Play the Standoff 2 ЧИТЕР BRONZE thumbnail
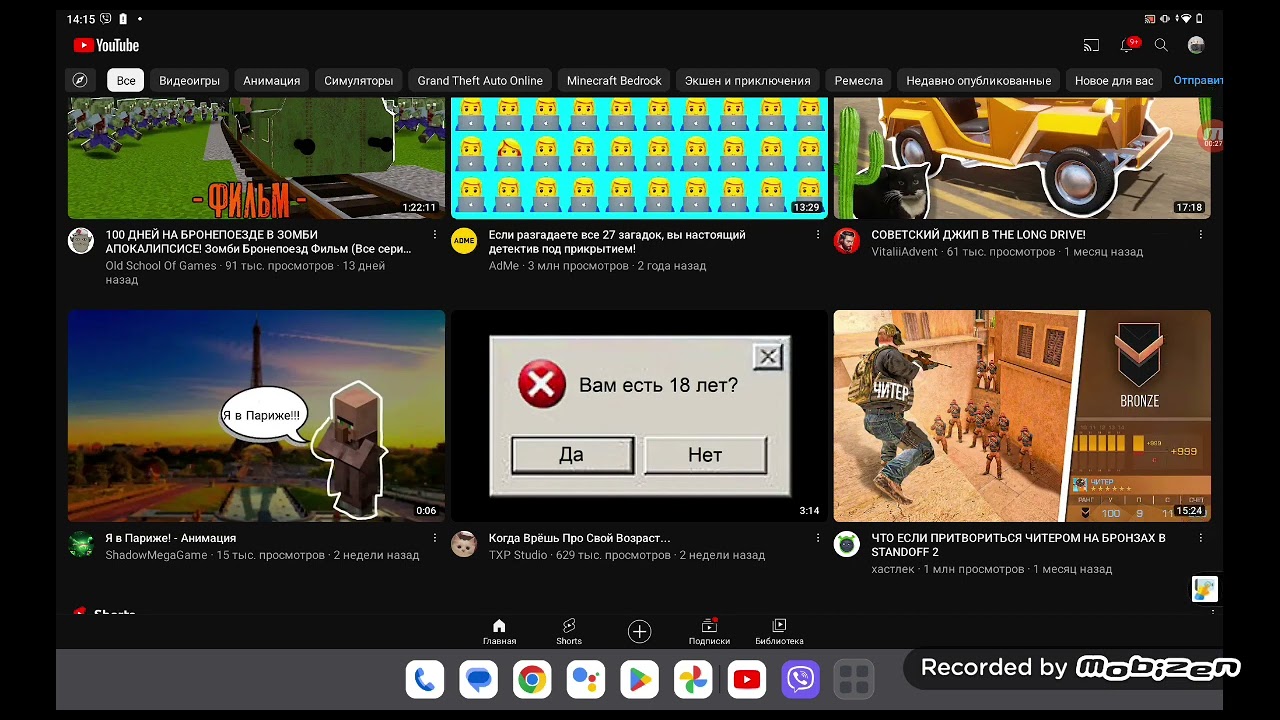This screenshot has height=720, width=1280. (1022, 416)
